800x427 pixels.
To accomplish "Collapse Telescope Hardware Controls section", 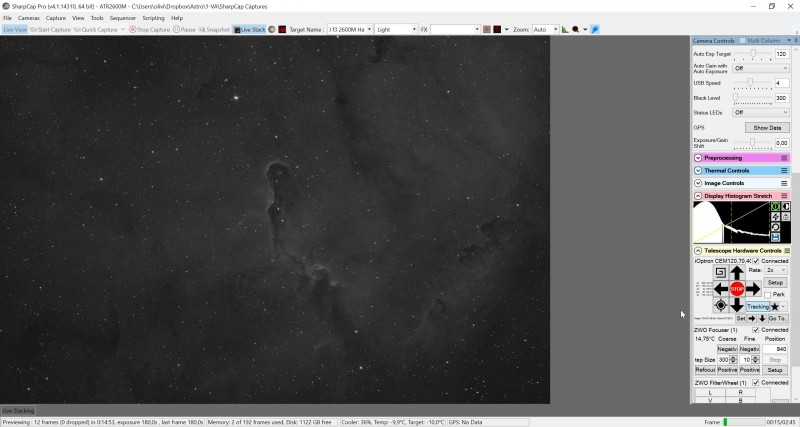I will 698,250.
